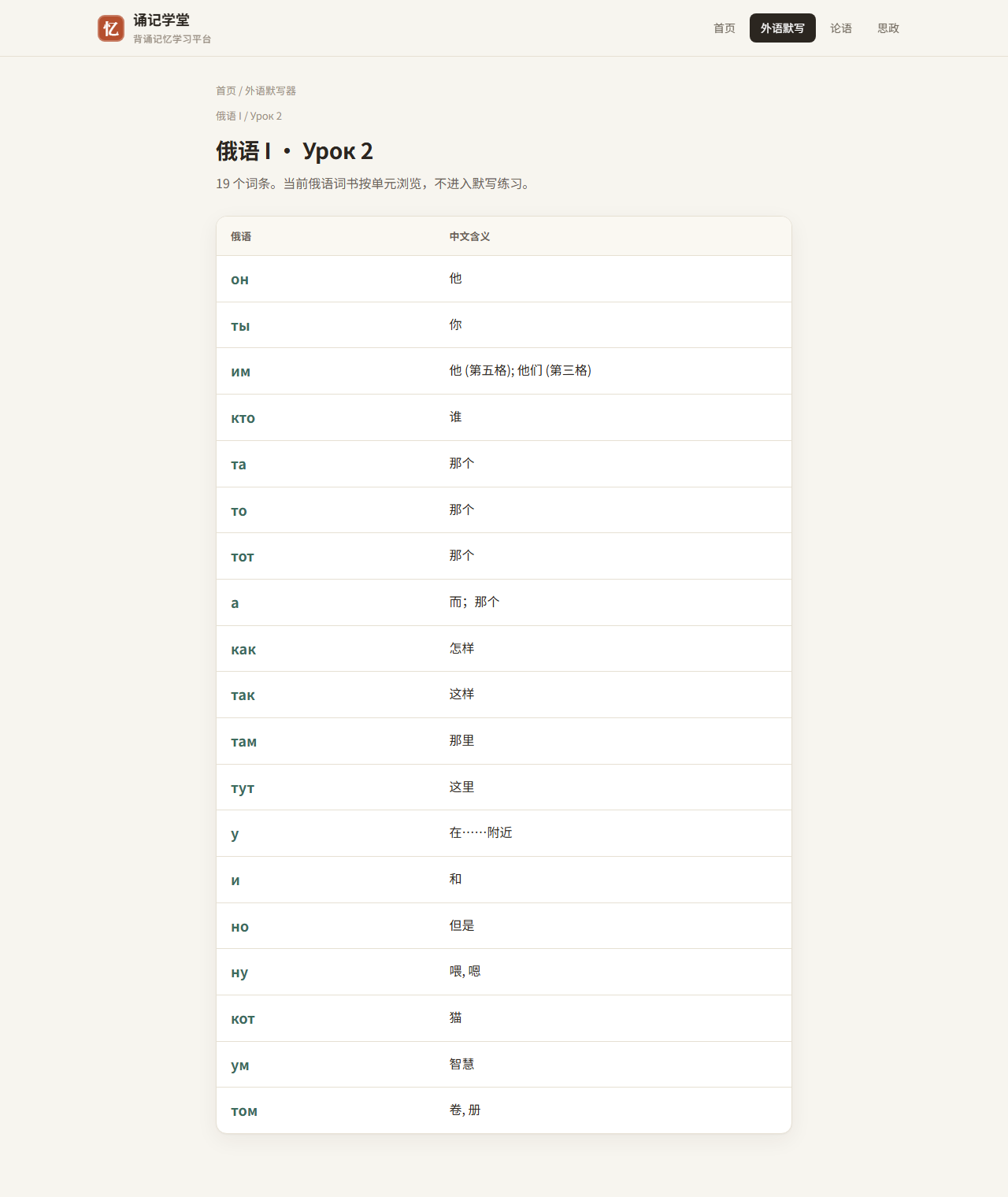This screenshot has width=1008, height=1197.
Task: Click the 中文含义 column header
Action: [x=469, y=236]
